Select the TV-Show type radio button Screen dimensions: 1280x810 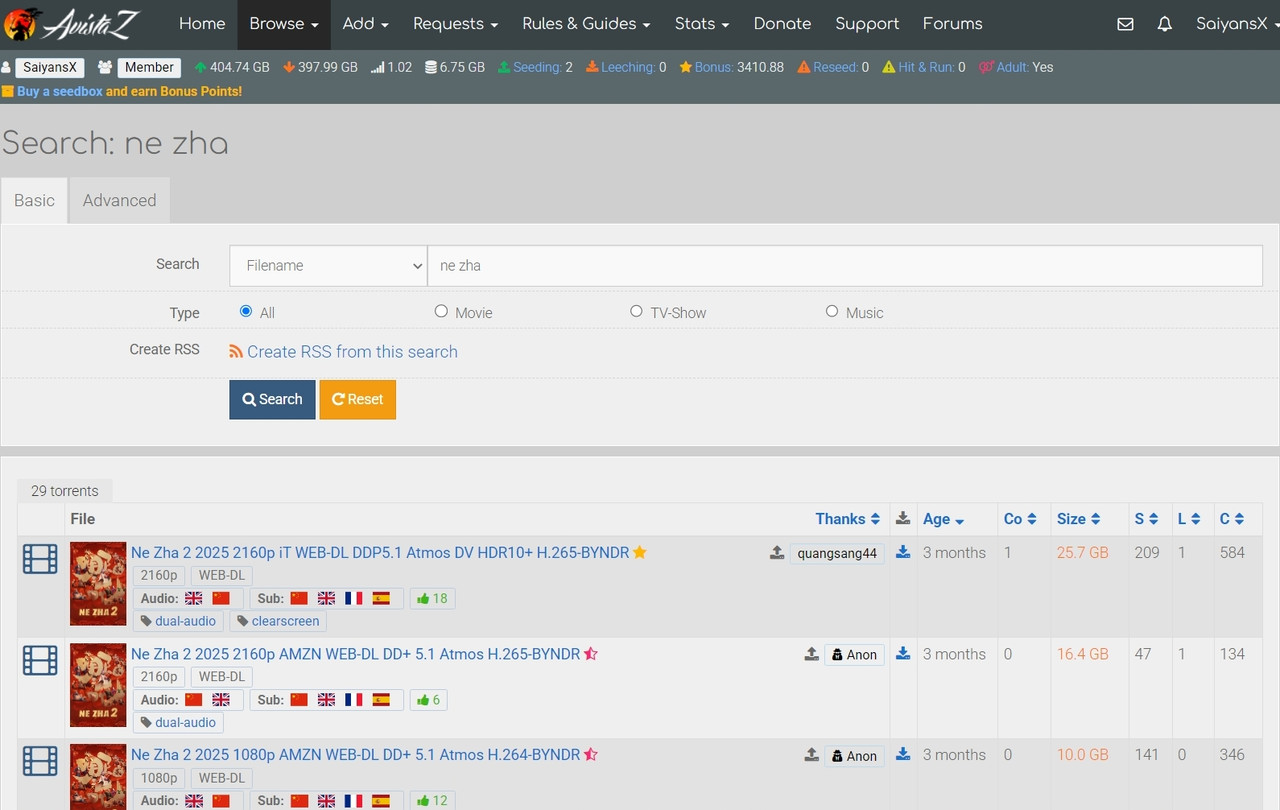[636, 311]
